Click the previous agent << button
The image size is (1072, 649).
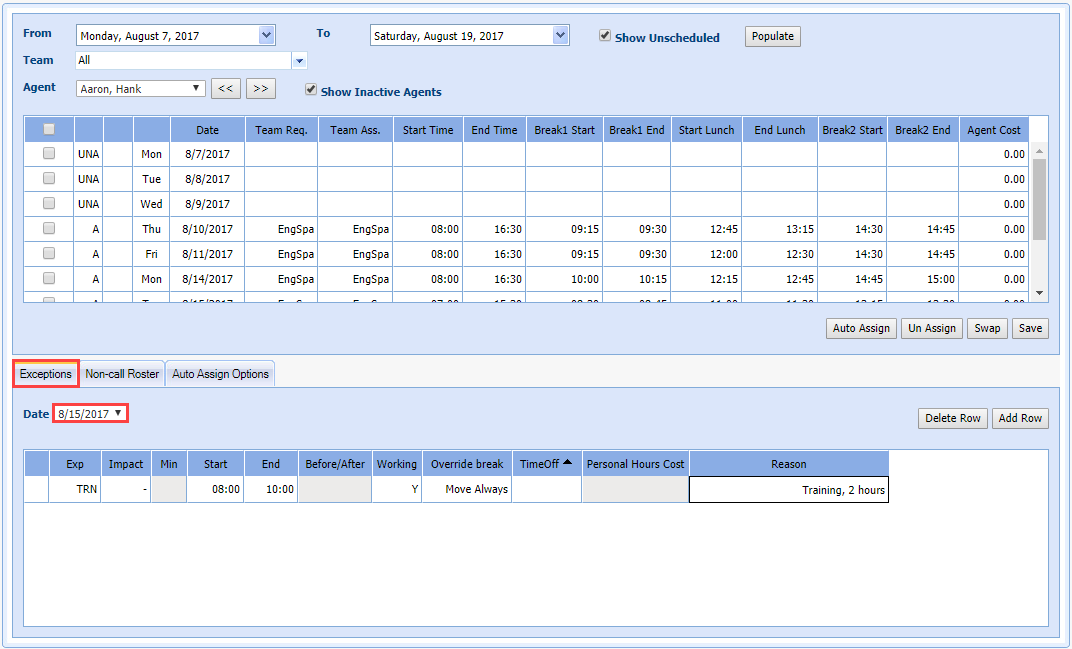tap(226, 88)
